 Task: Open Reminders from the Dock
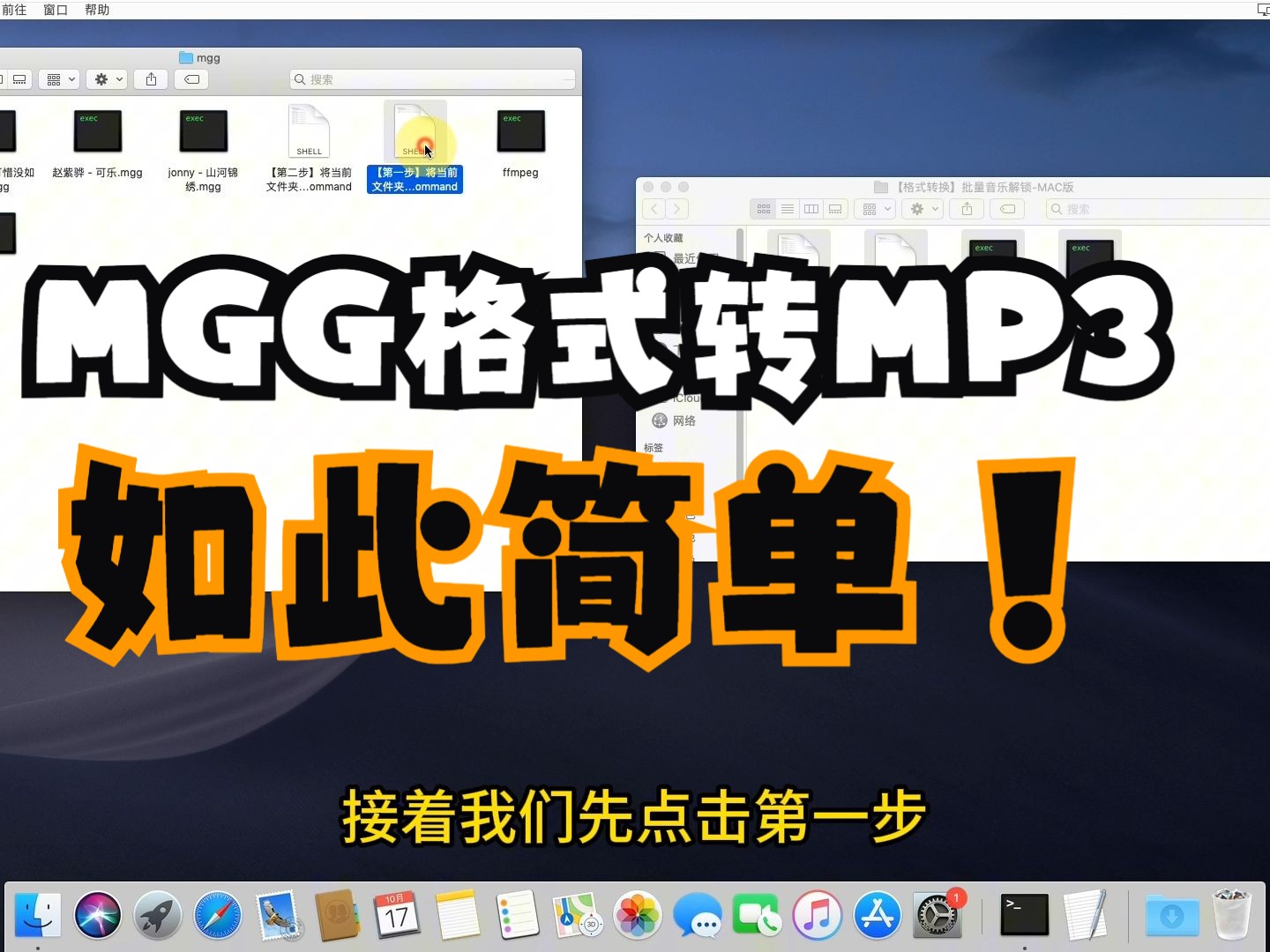pyautogui.click(x=517, y=915)
